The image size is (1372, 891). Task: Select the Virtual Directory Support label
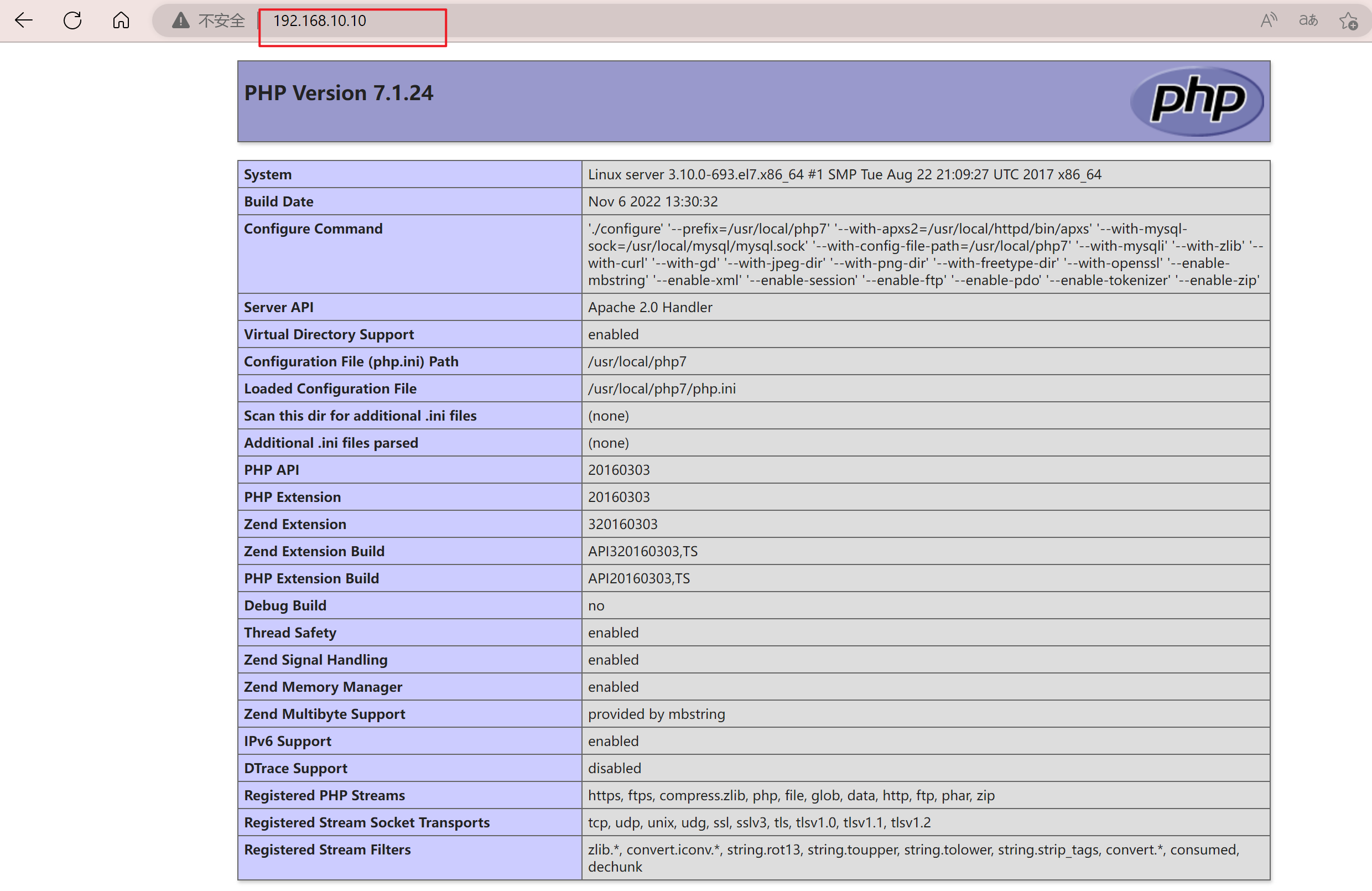point(329,334)
